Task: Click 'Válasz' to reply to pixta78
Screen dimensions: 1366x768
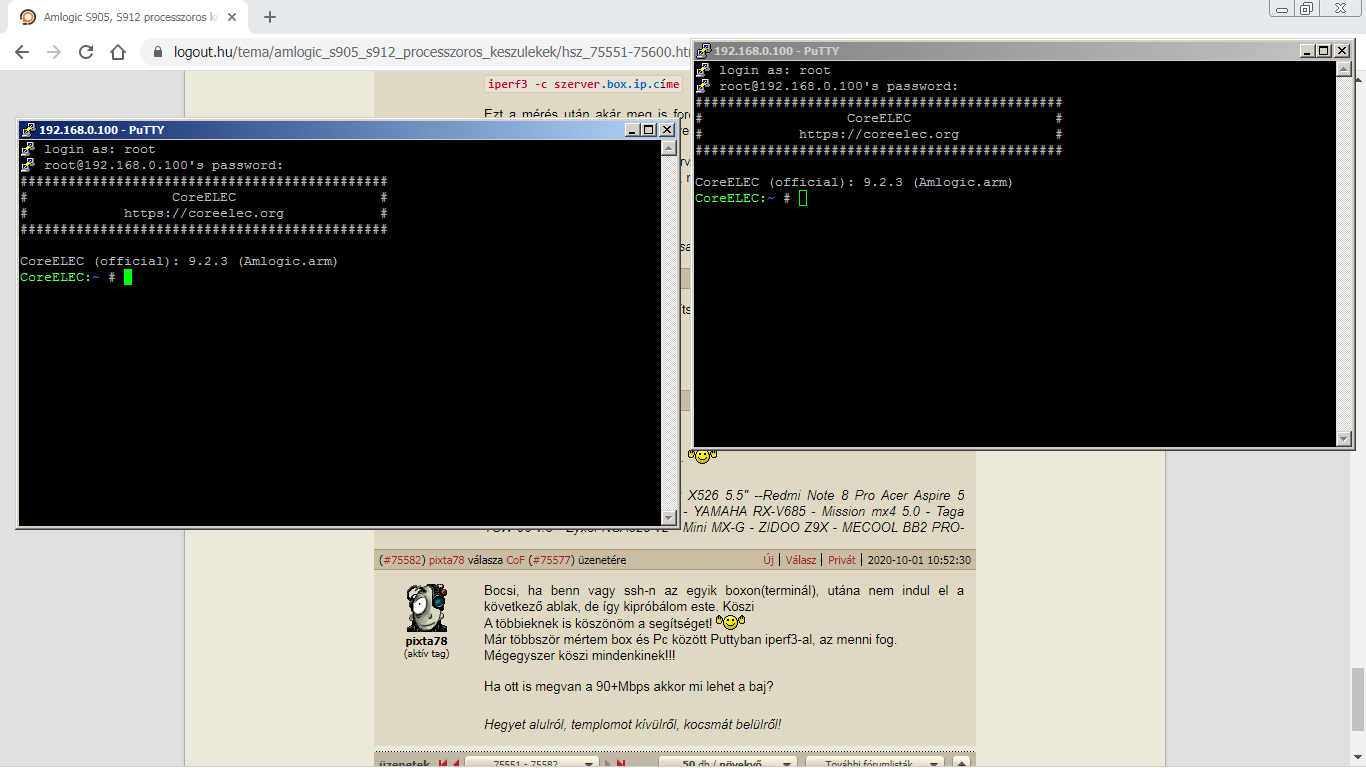Action: (x=801, y=560)
